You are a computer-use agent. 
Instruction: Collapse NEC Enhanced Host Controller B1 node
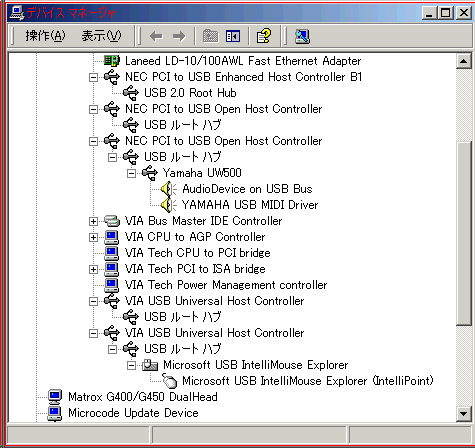pos(93,77)
